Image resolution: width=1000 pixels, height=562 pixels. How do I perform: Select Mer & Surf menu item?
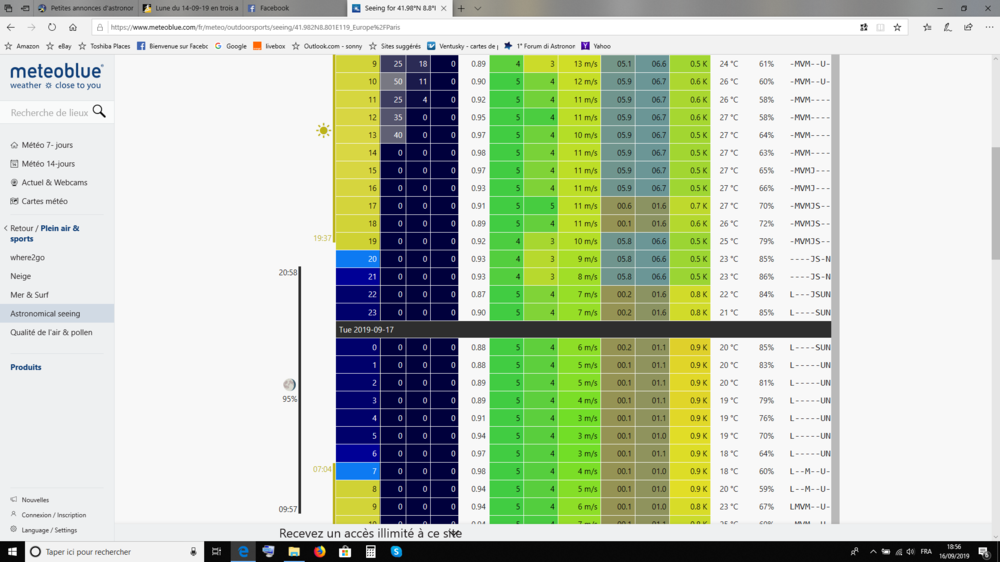[29, 295]
